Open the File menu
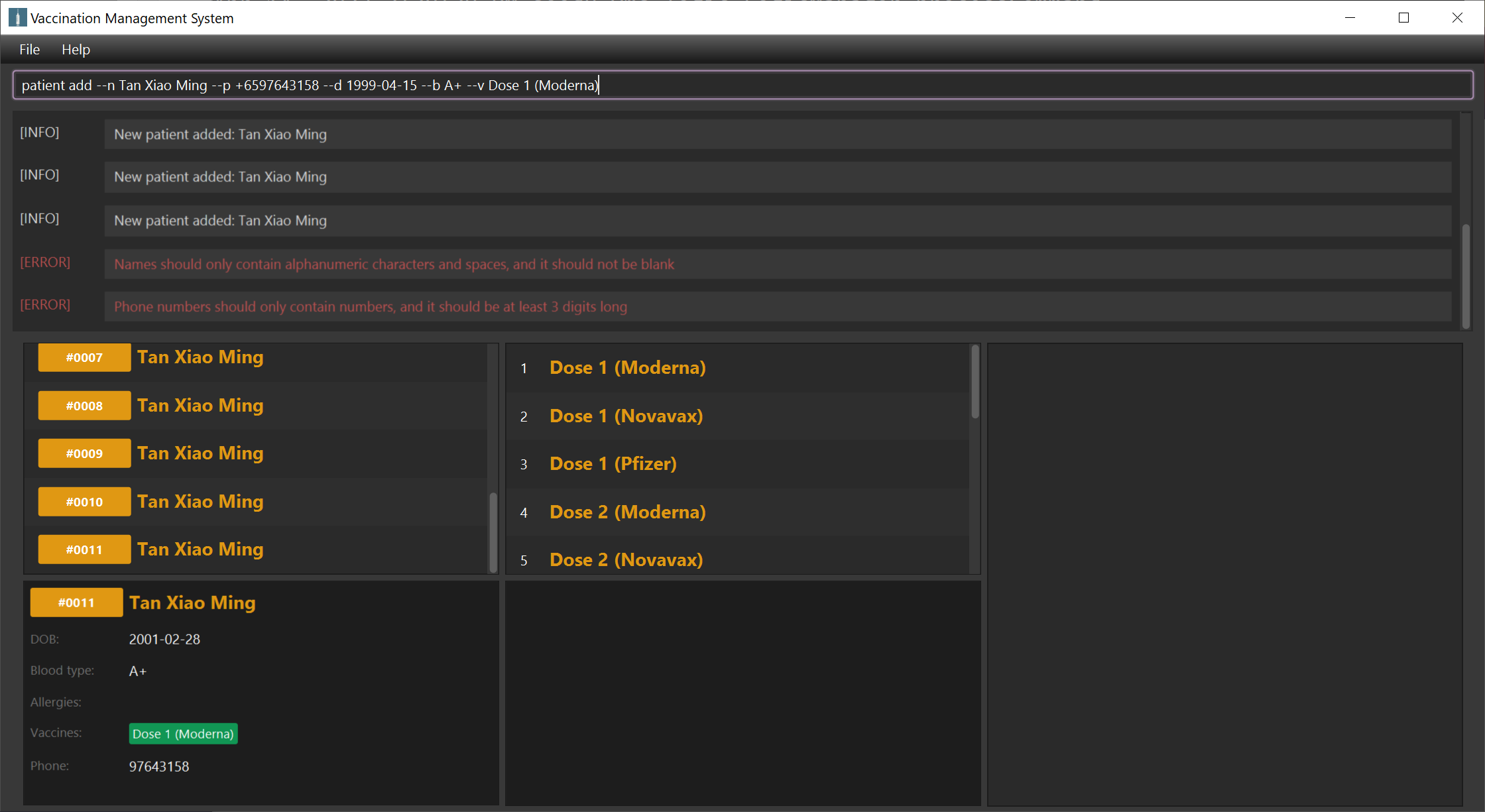 [29, 50]
